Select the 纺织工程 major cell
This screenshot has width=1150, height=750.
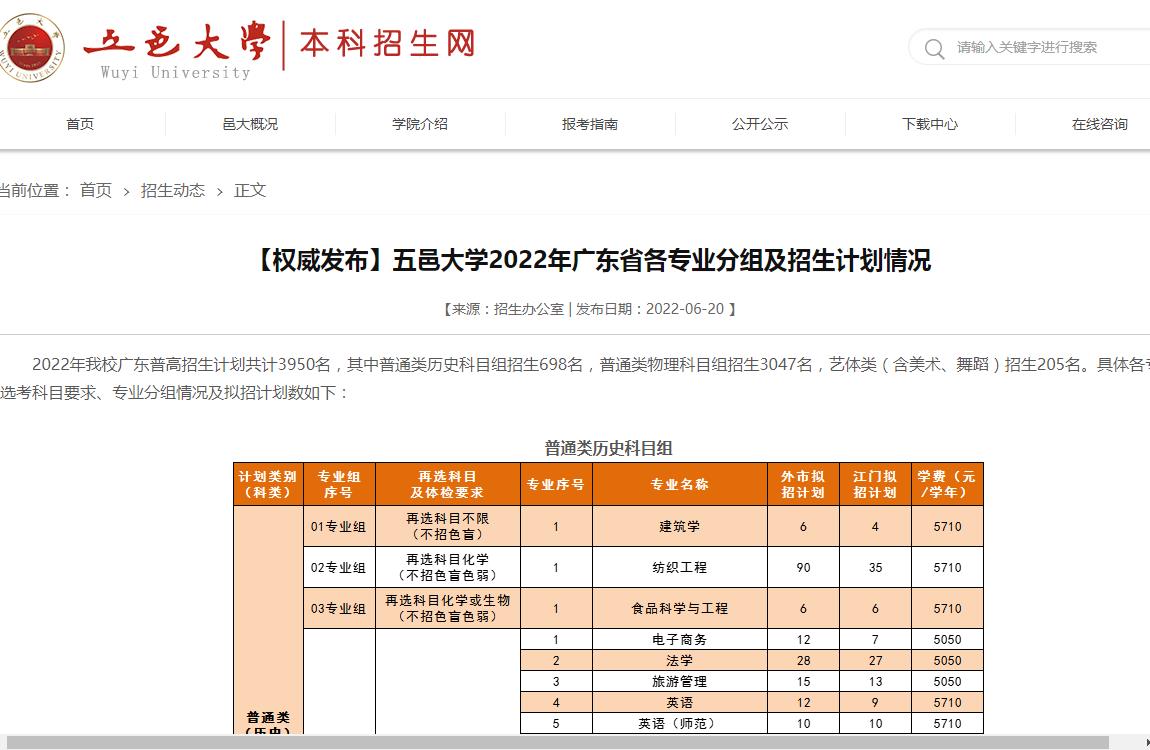680,567
